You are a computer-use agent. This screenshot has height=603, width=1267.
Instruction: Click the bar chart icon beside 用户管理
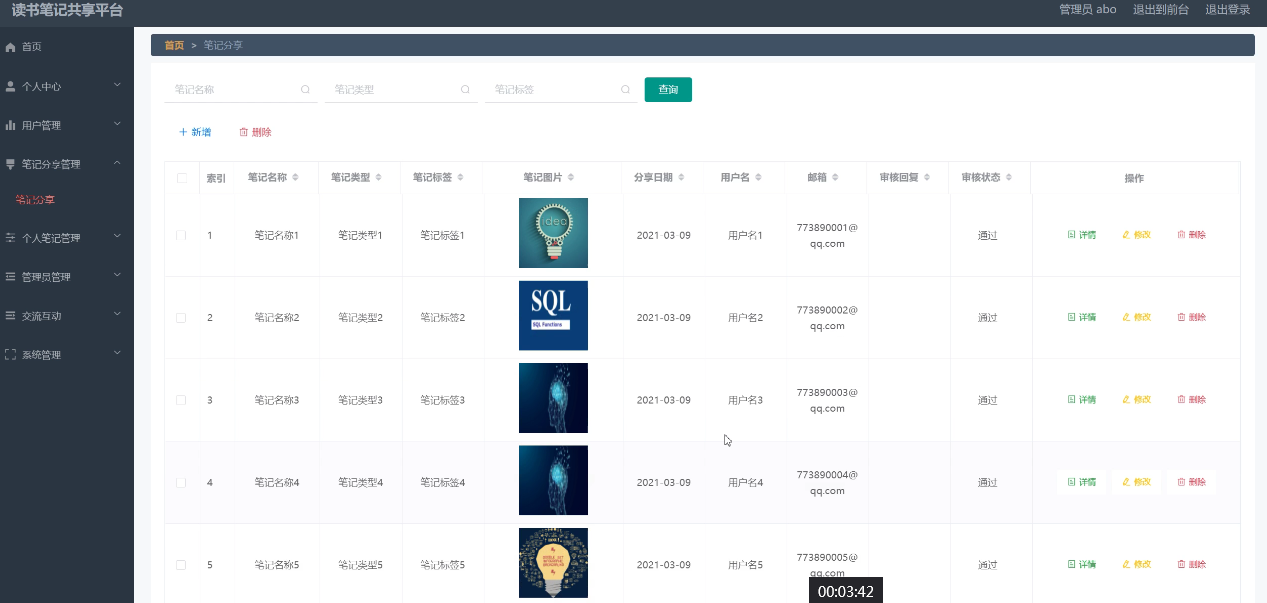tap(11, 125)
